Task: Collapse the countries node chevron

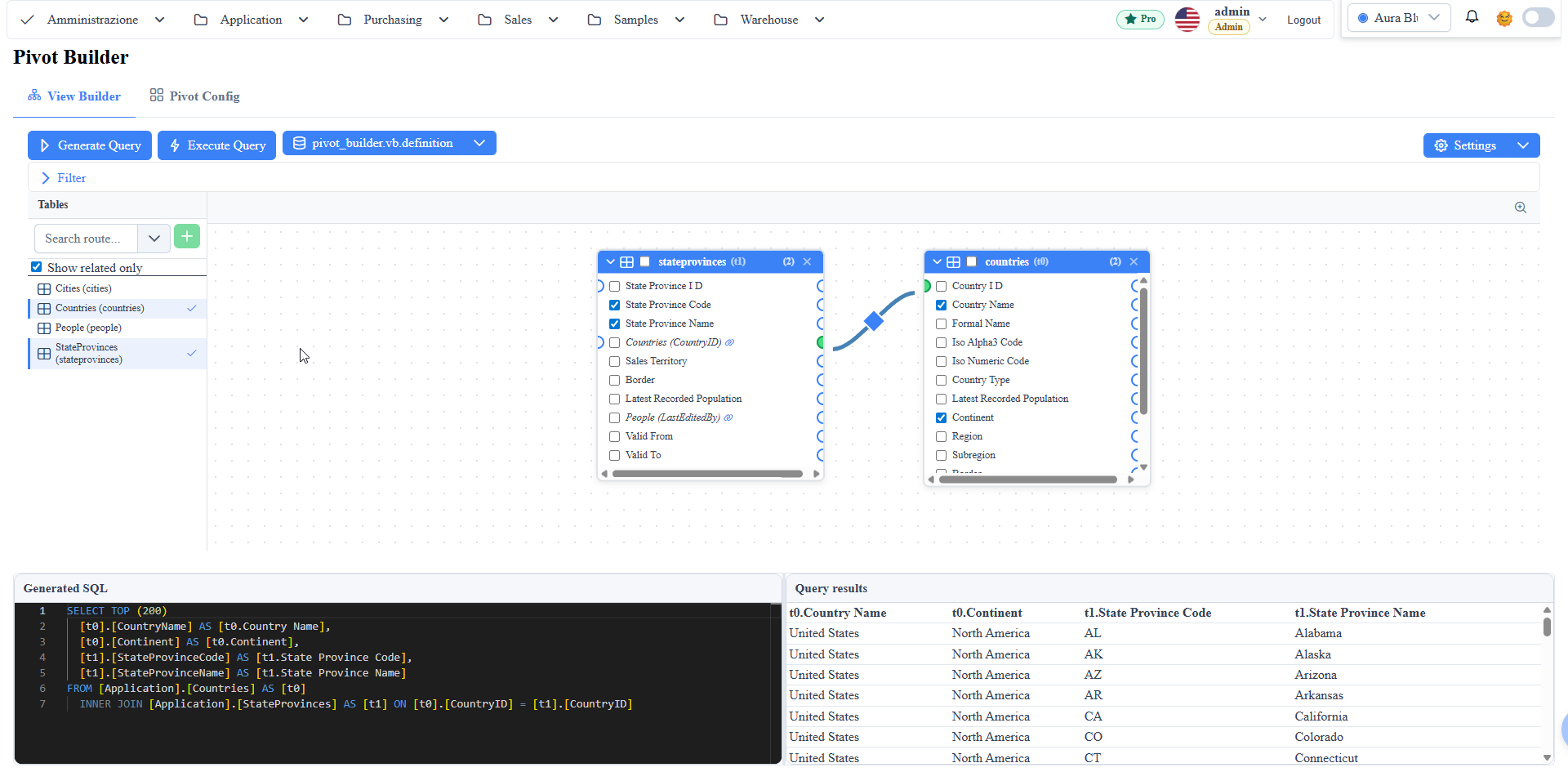Action: (x=937, y=261)
